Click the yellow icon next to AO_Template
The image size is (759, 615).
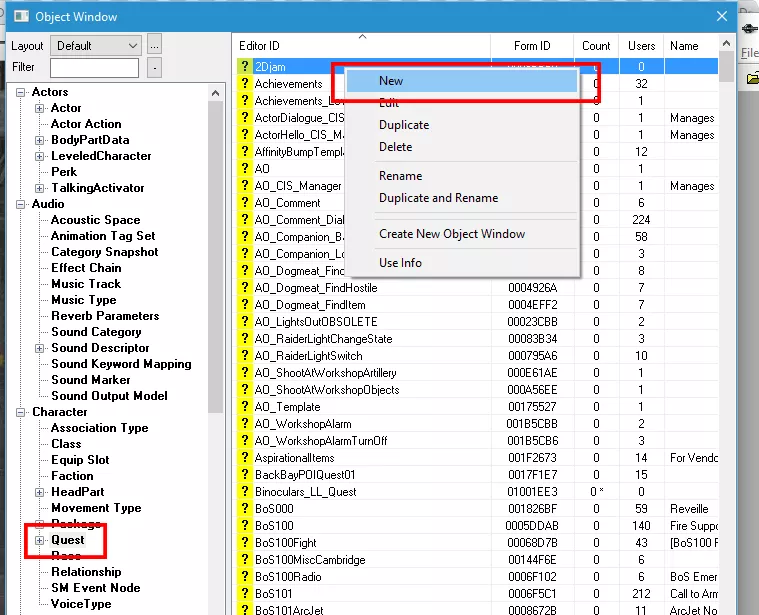click(244, 407)
